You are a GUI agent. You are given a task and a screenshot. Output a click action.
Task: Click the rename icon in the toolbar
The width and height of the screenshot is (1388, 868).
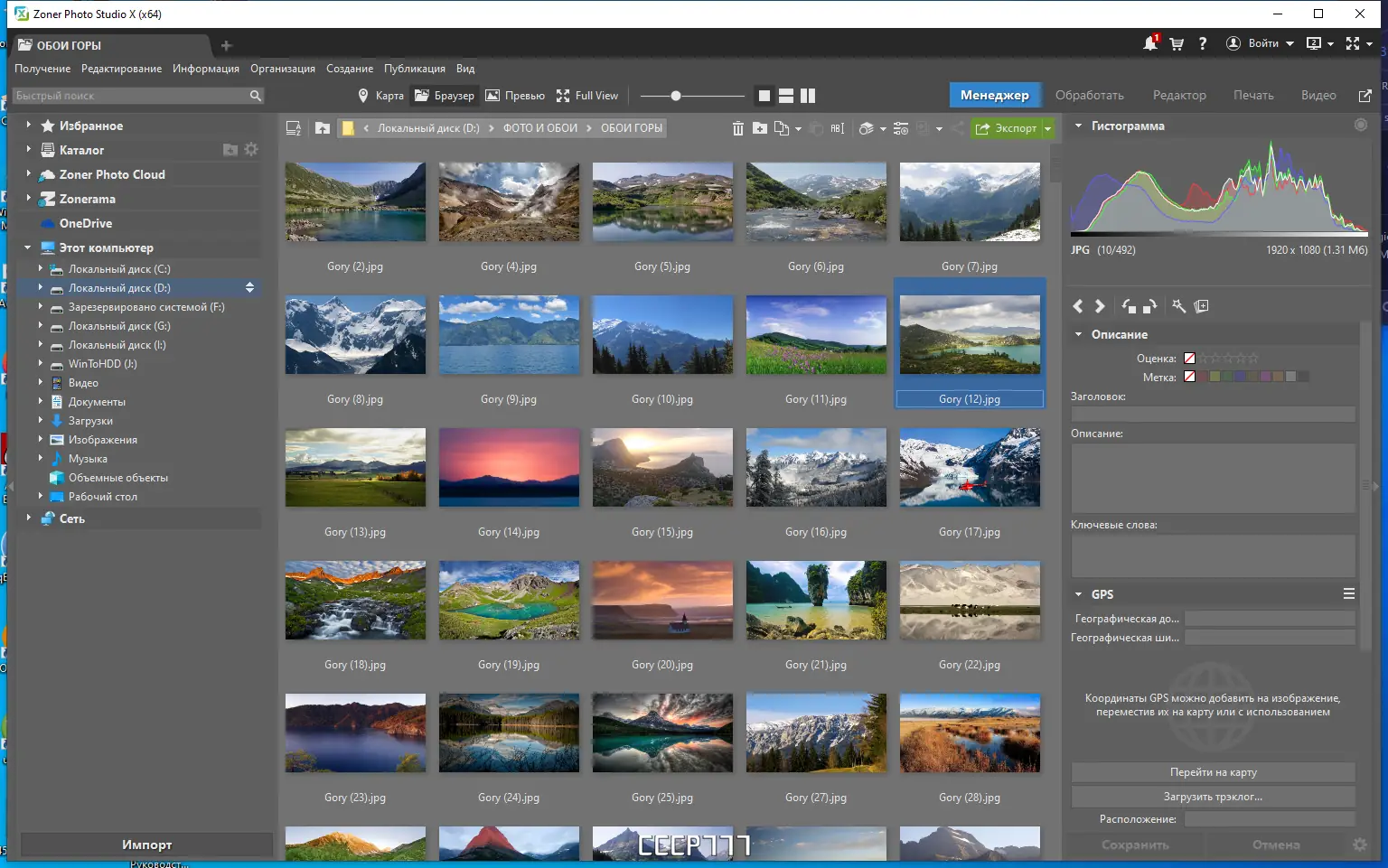pos(836,128)
